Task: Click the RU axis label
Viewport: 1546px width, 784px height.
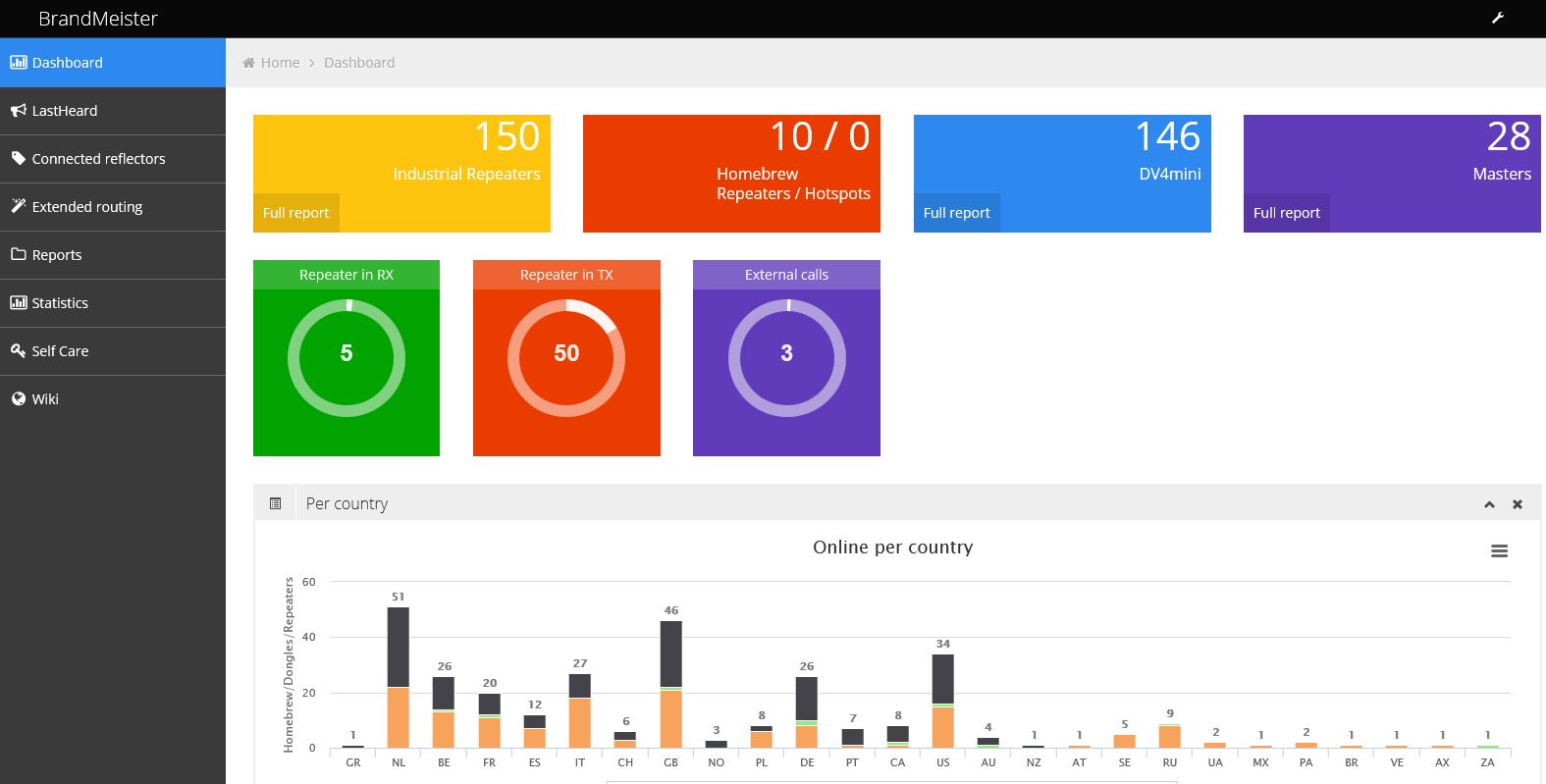Action: coord(1170,762)
